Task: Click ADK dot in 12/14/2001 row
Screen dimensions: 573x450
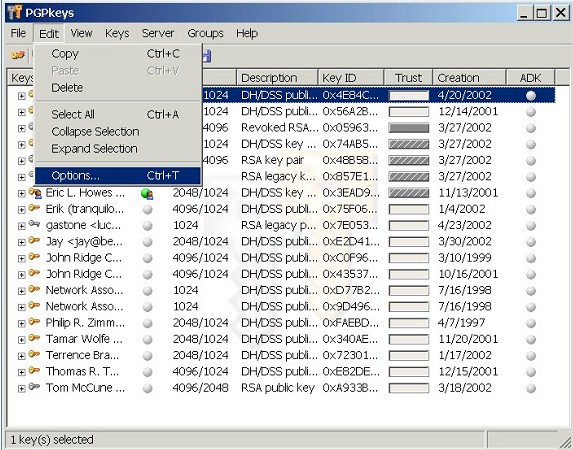Action: 531,112
